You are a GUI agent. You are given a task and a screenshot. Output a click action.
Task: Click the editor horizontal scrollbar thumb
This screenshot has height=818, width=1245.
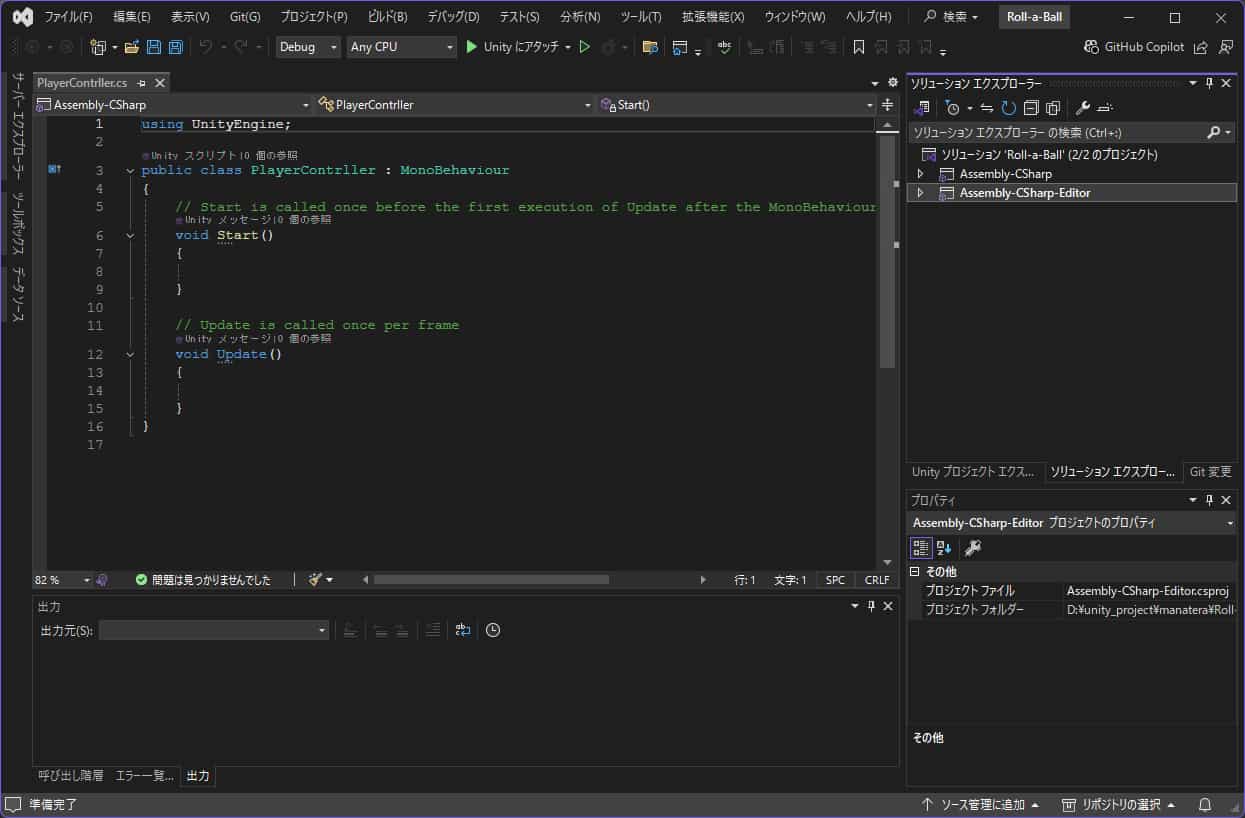pyautogui.click(x=490, y=580)
